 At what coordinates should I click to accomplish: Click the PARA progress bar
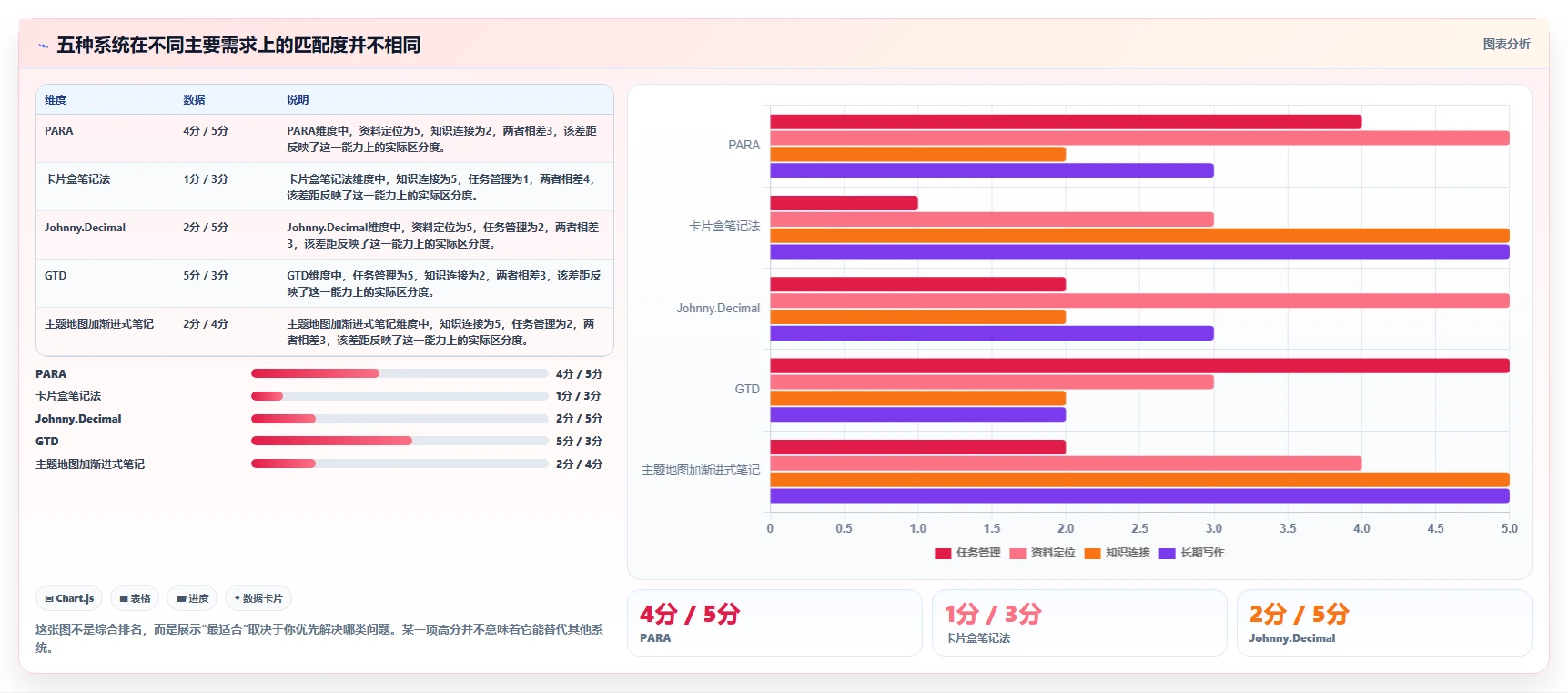point(400,373)
